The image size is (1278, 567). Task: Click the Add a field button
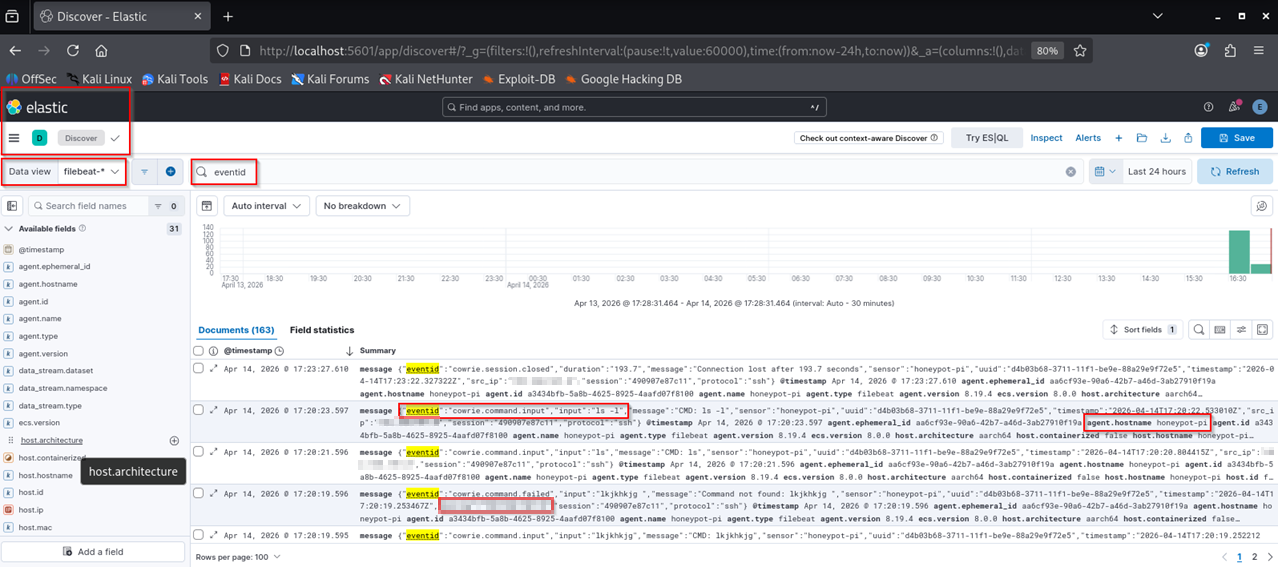click(x=93, y=552)
